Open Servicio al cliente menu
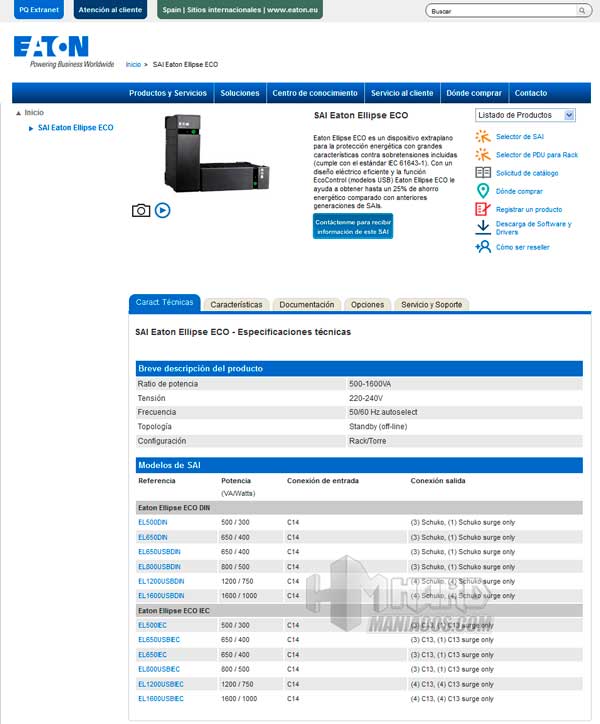Screen dimensions: 600x724 402,93
